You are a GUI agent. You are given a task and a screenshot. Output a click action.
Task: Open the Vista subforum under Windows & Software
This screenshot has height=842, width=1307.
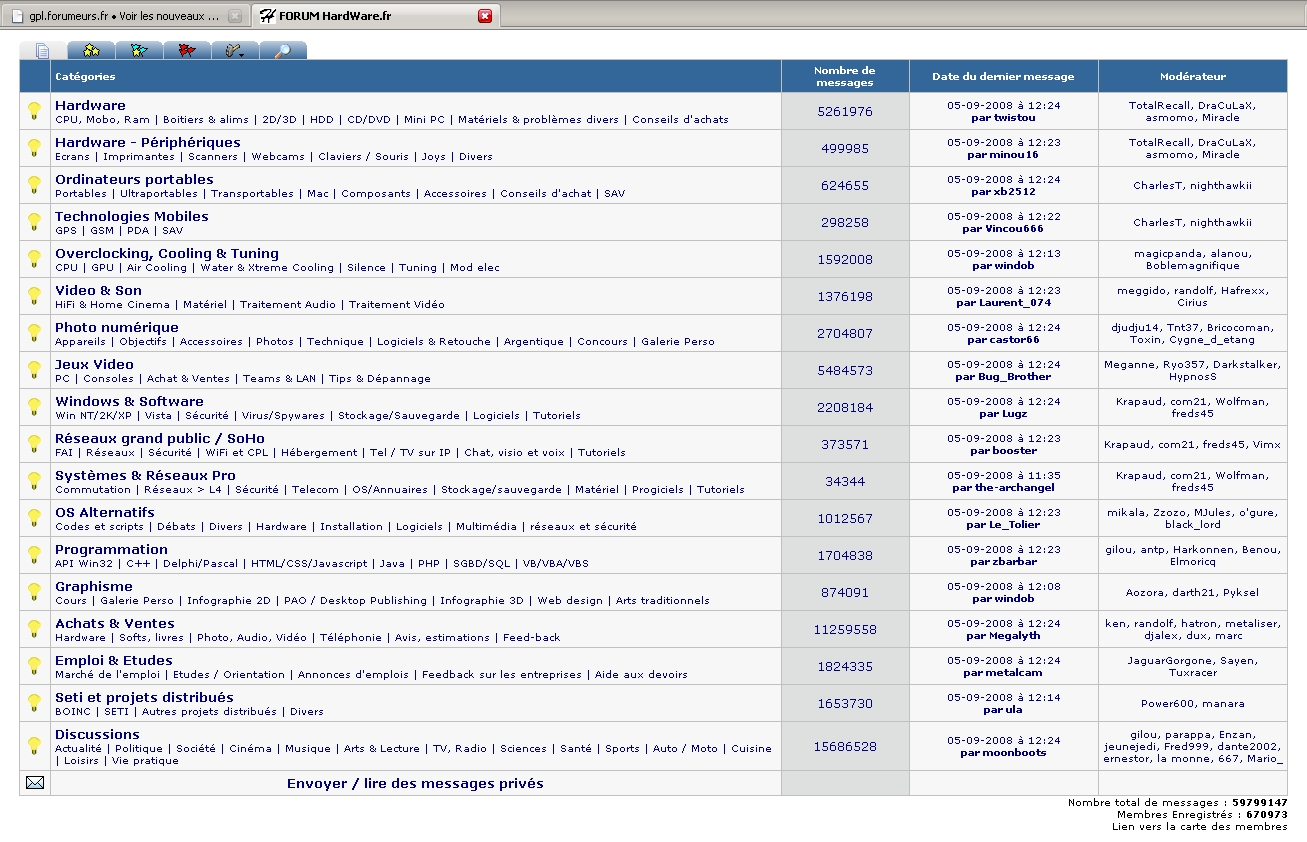158,415
